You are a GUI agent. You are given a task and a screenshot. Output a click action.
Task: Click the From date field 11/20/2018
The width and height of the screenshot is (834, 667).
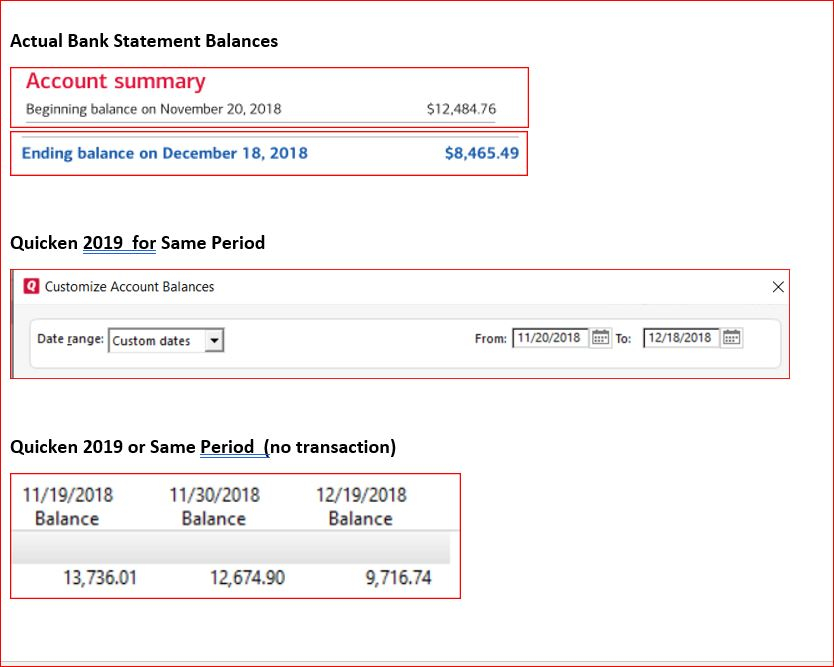point(550,338)
